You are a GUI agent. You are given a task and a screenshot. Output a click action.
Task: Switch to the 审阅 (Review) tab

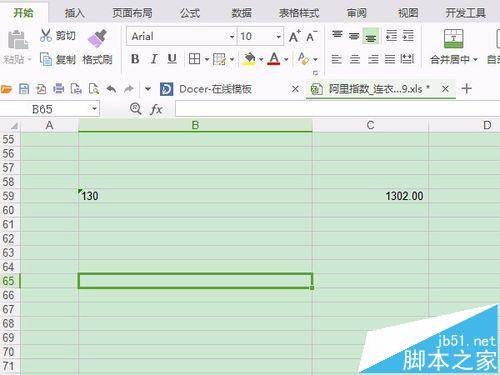(357, 13)
